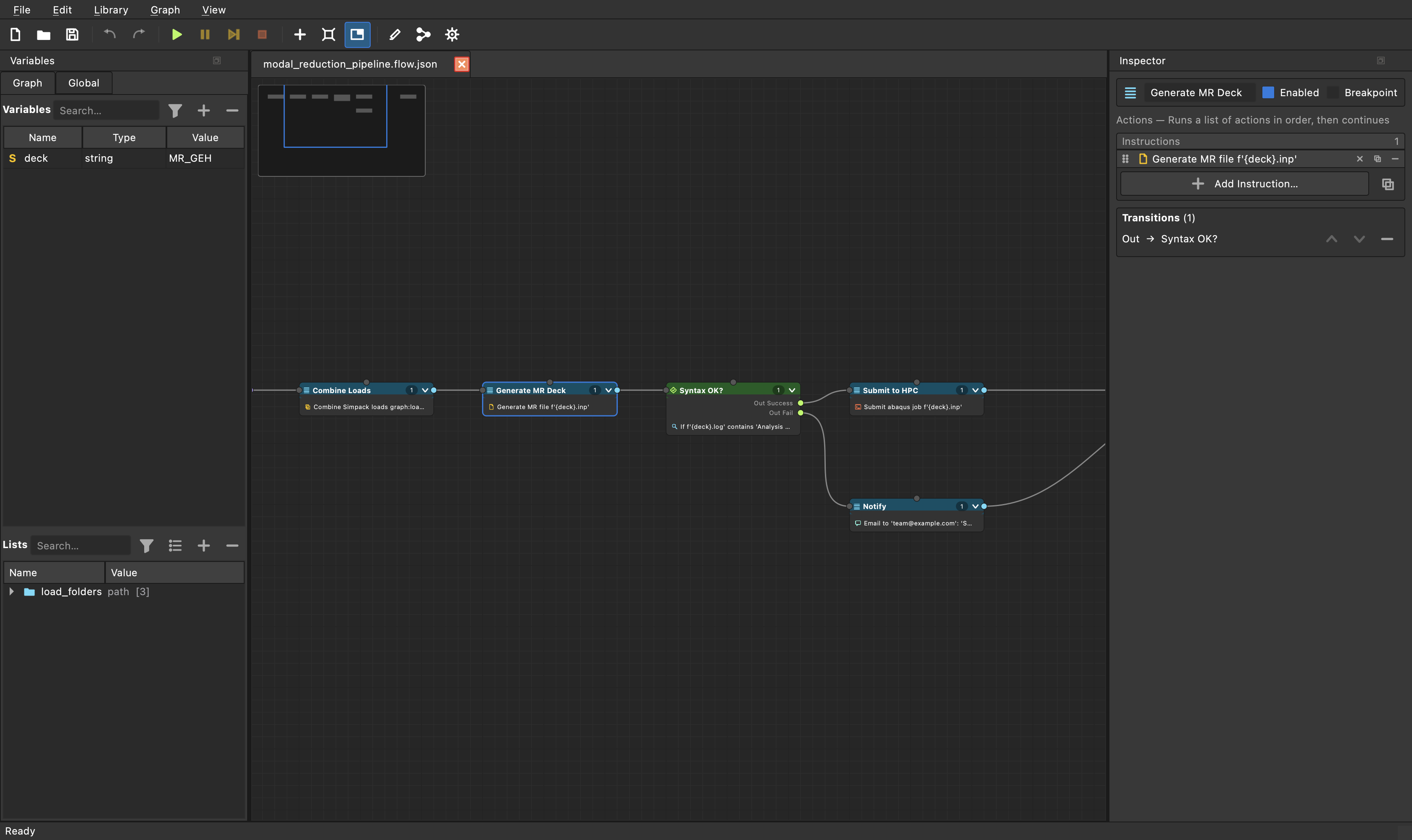Remove the selected variable
Image resolution: width=1412 pixels, height=840 pixels.
[x=232, y=110]
